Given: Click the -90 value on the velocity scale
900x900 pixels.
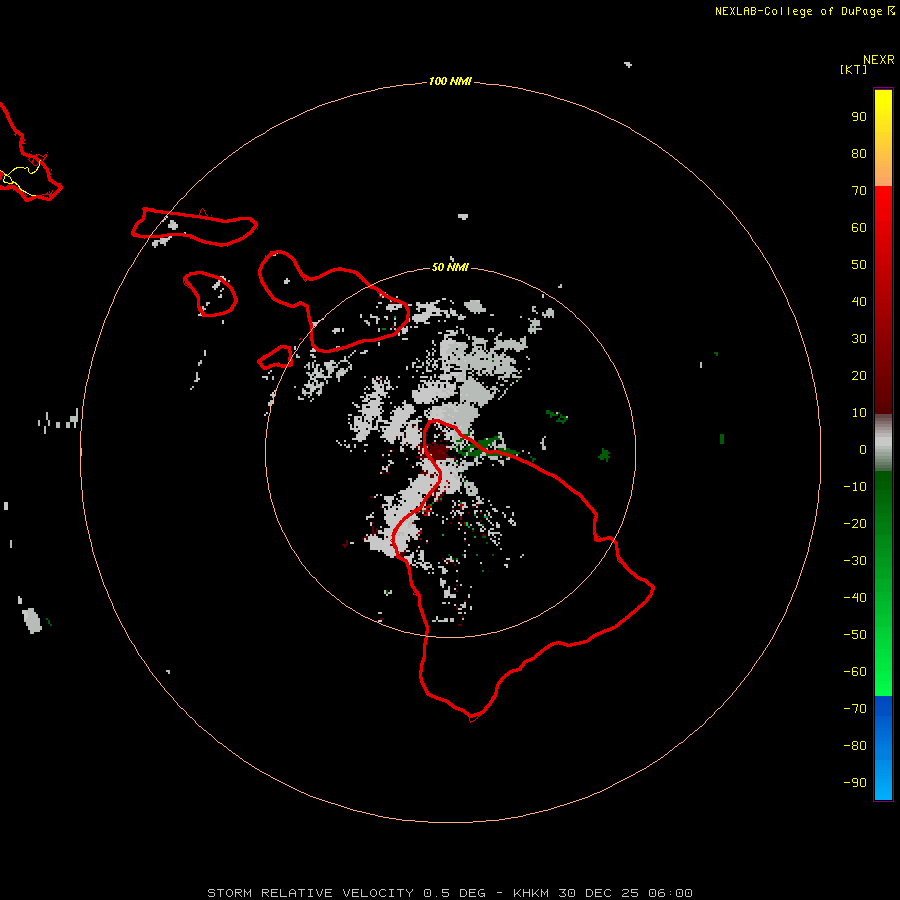Looking at the screenshot, I should (x=855, y=783).
